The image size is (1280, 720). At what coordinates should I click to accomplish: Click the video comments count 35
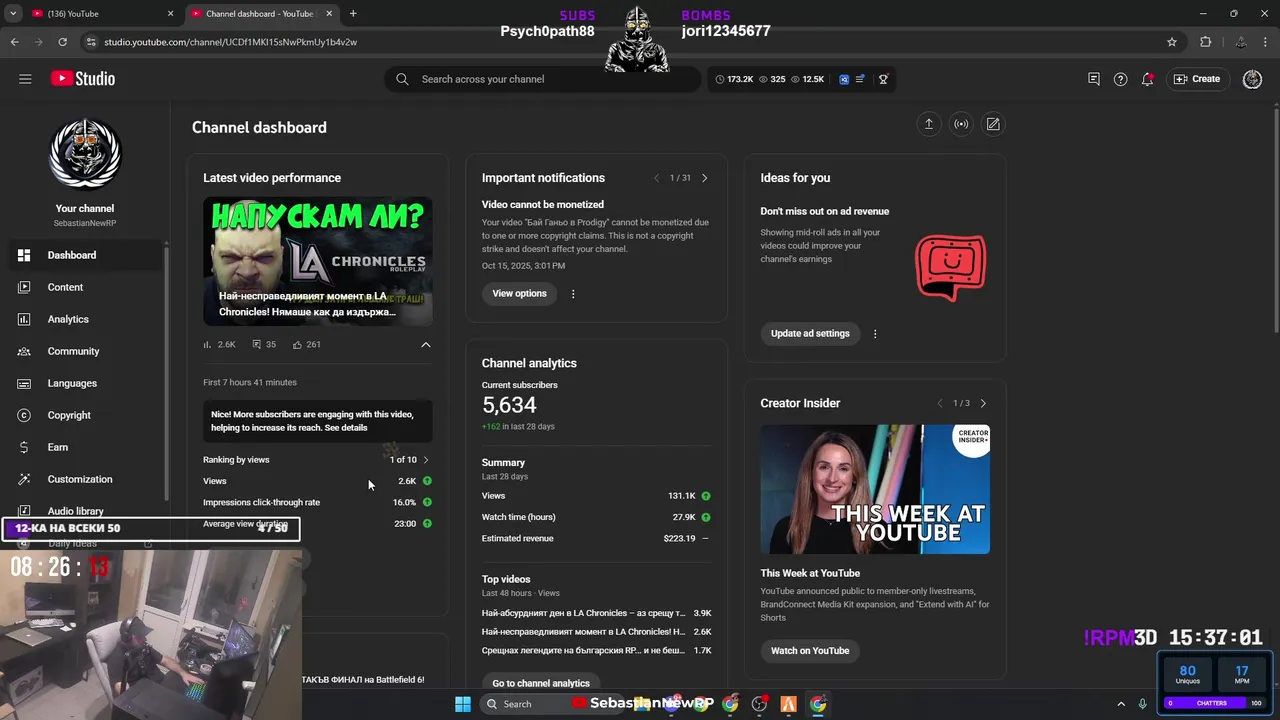264,344
